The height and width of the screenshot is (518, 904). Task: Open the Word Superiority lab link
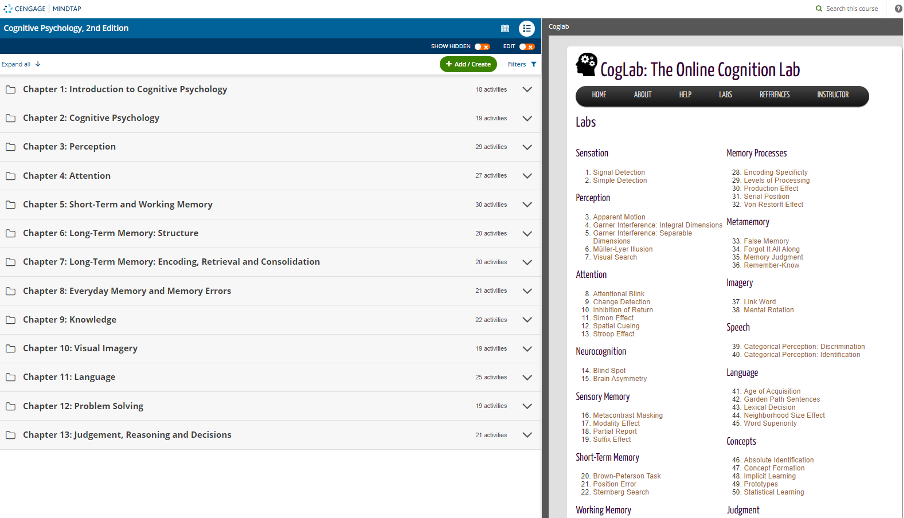(x=770, y=423)
